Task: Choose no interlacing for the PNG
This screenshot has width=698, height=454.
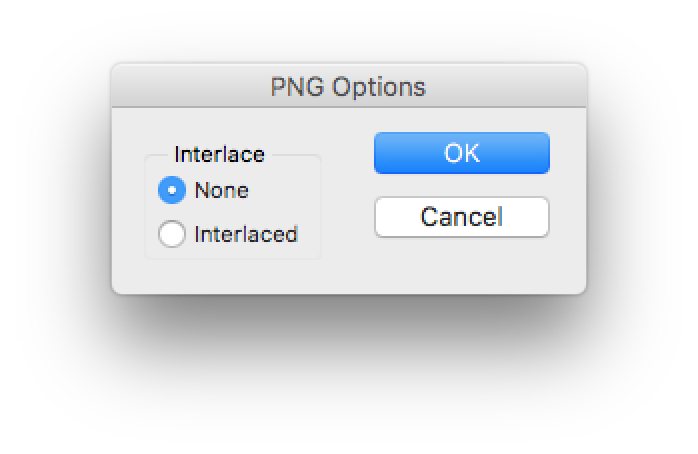Action: point(172,190)
